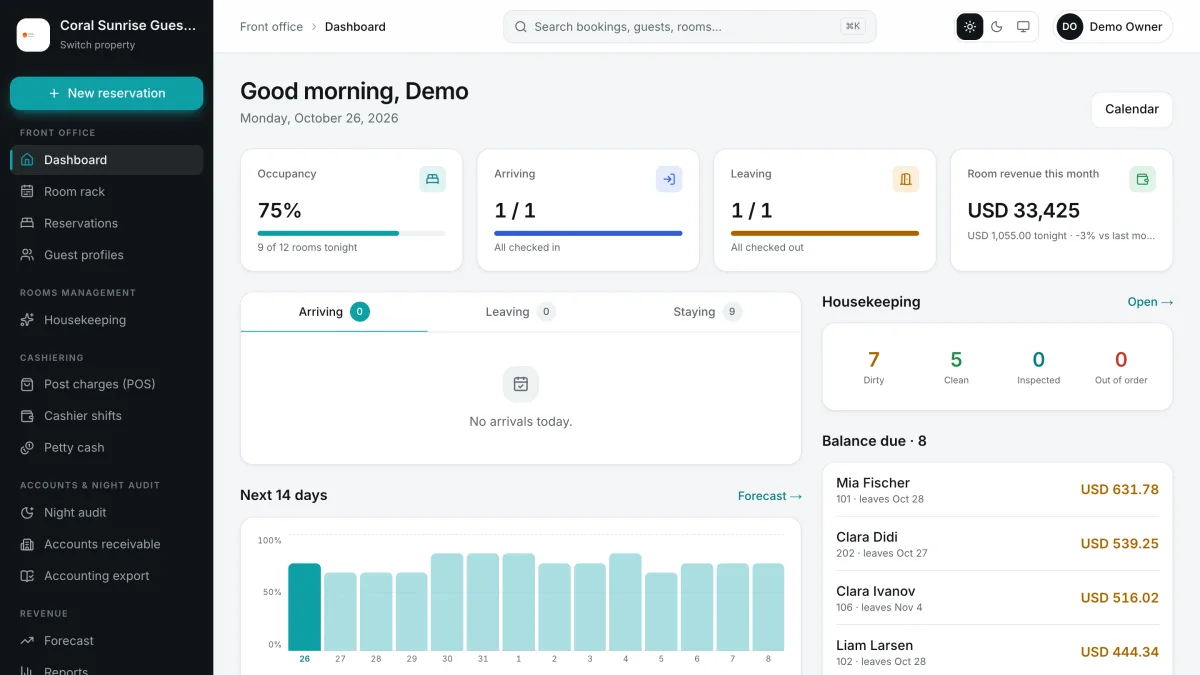
Task: Click the Dashboard house icon in sidebar
Action: (27, 160)
